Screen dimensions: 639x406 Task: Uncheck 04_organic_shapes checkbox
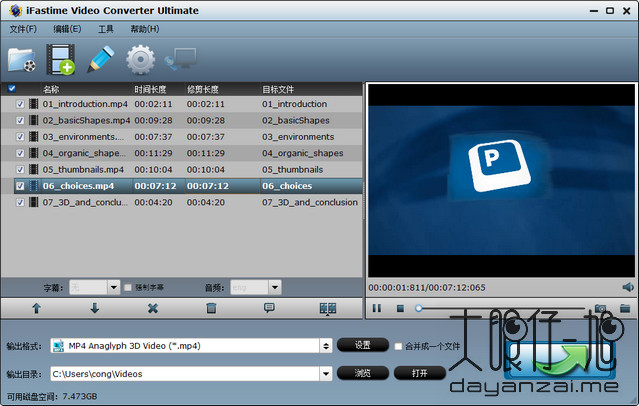coord(20,153)
